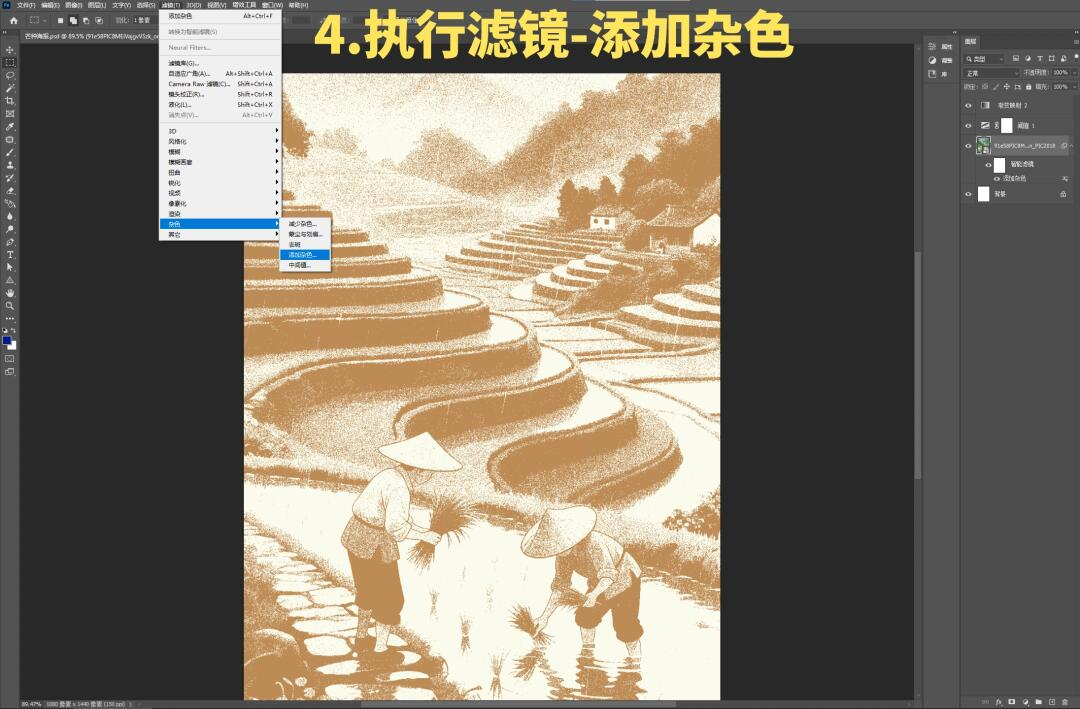Viewport: 1080px width, 709px height.
Task: Open the opacity 100% dropdown arrow
Action: [1074, 72]
